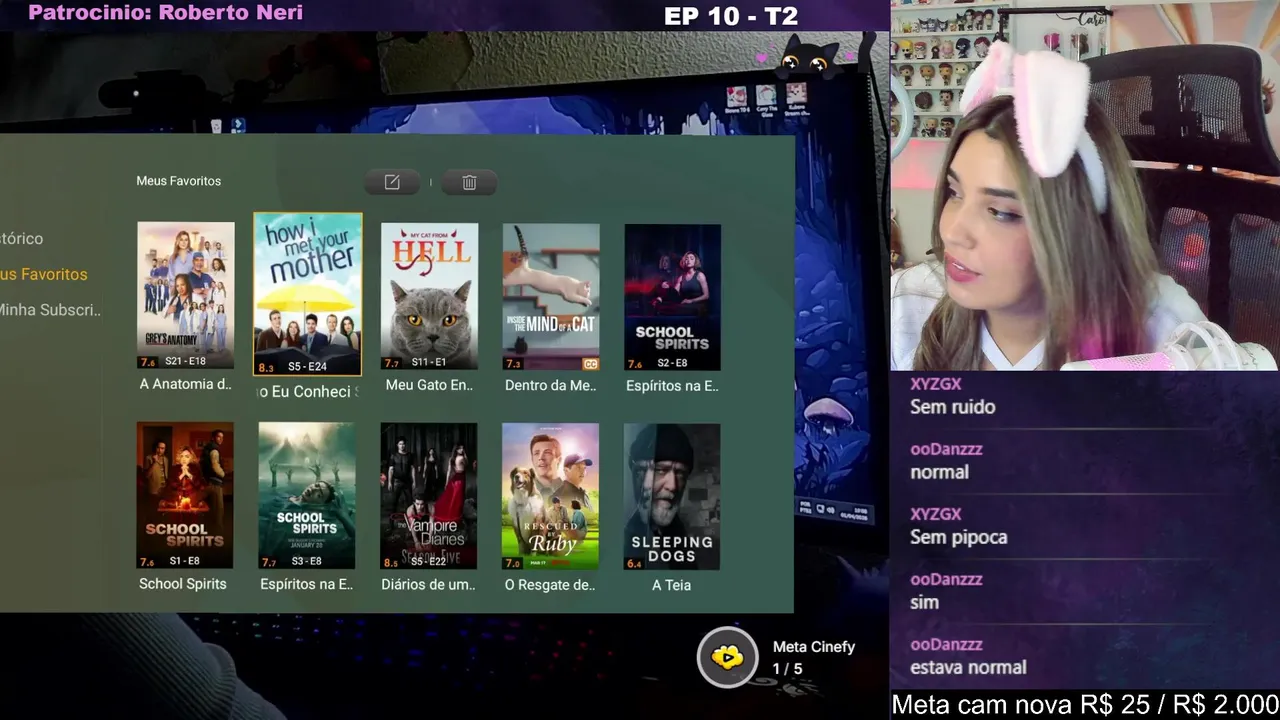This screenshot has height=720, width=1280.
Task: Select Minha Subscri.. sidebar item
Action: click(50, 310)
